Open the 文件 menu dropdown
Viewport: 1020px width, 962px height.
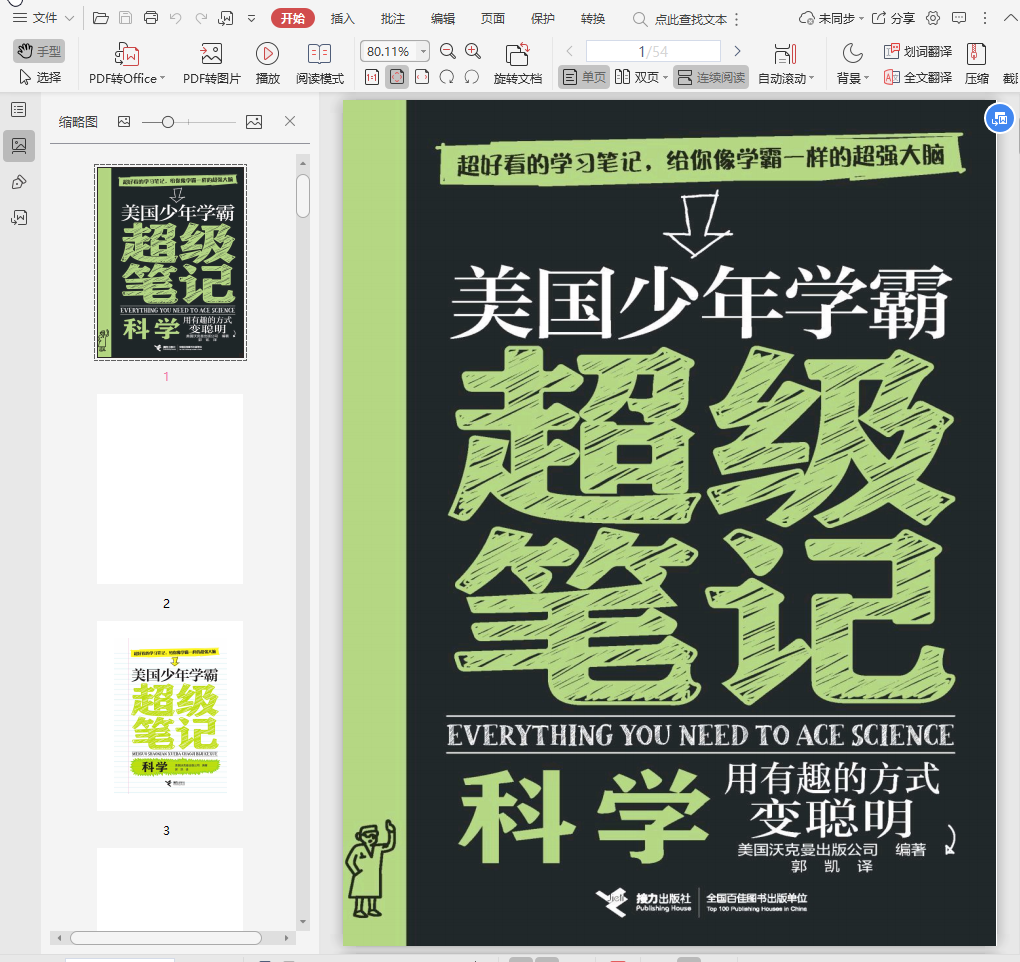point(44,18)
